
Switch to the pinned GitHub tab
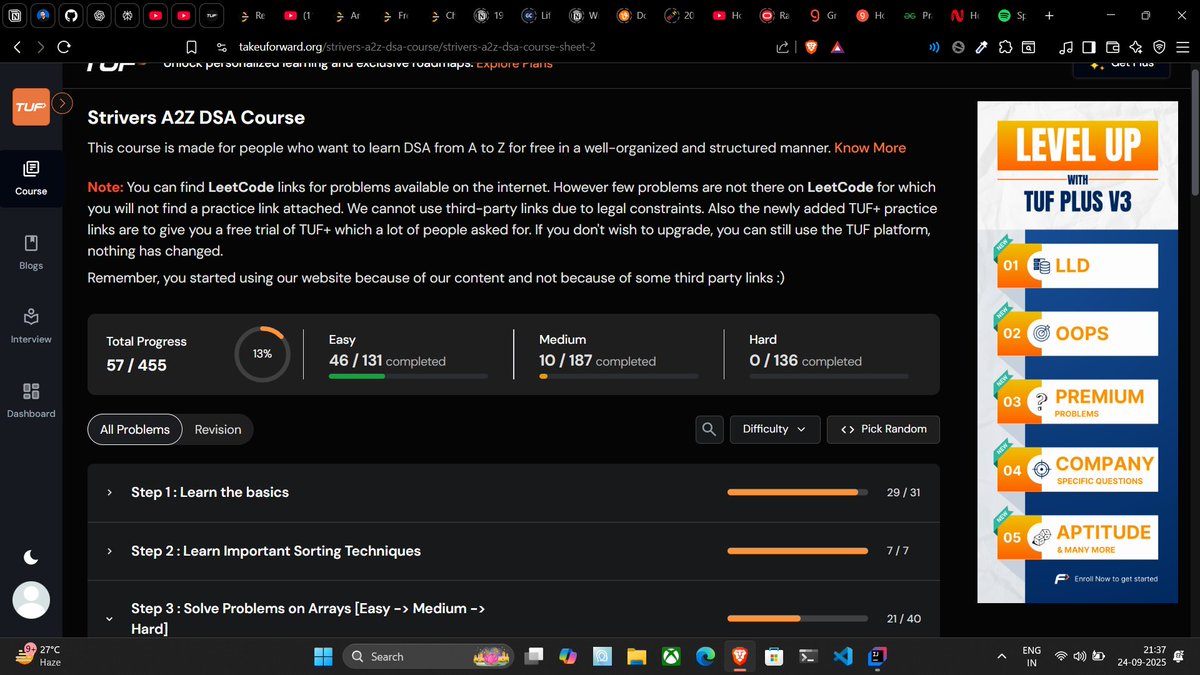(x=71, y=16)
